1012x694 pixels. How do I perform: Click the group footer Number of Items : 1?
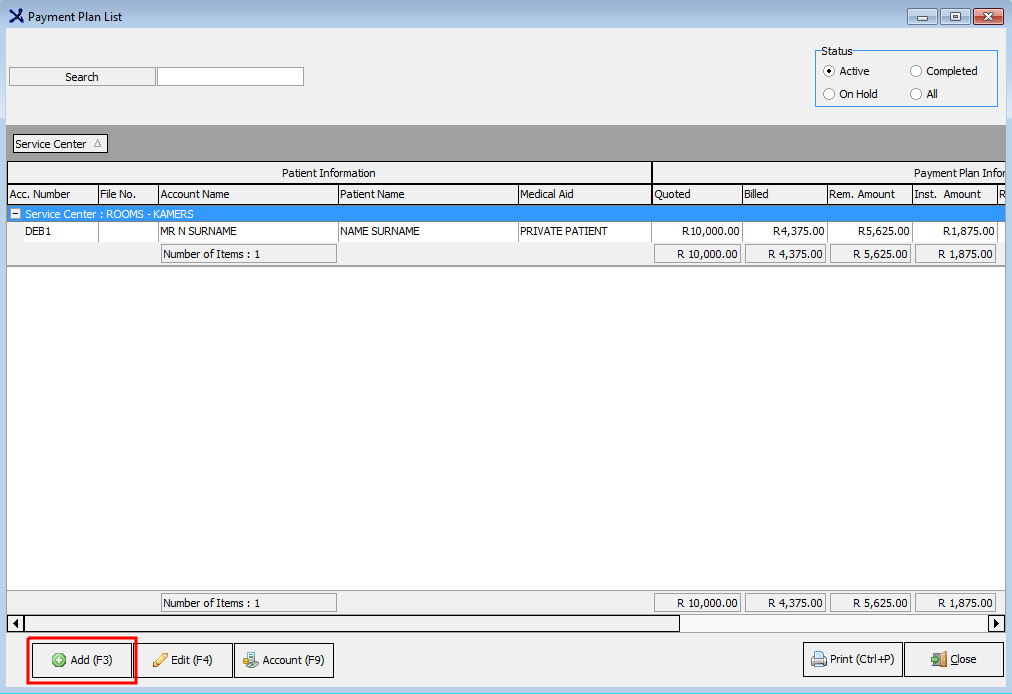pos(248,254)
